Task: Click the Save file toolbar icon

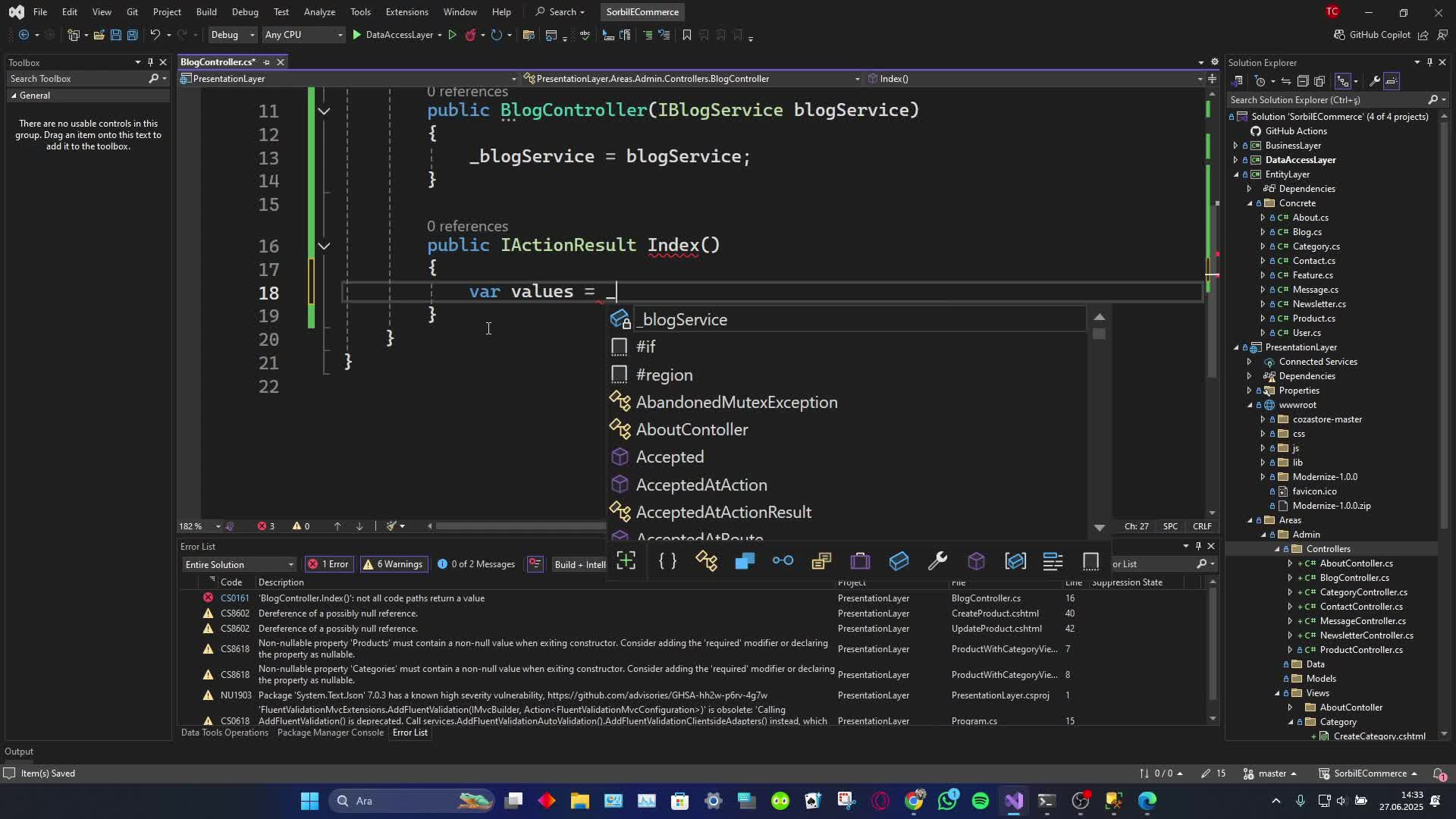Action: click(115, 35)
